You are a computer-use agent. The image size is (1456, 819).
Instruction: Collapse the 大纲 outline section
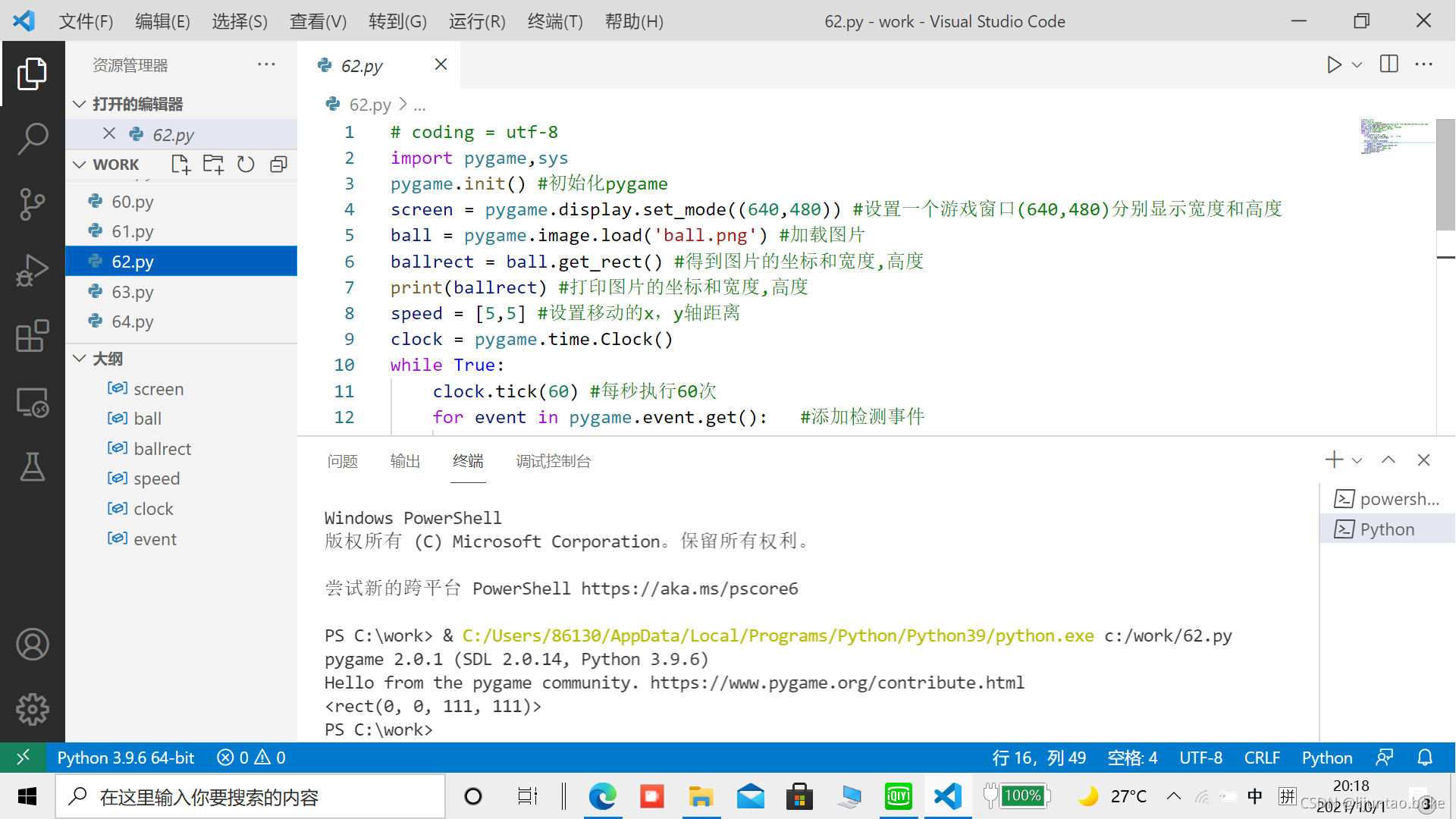(x=80, y=359)
